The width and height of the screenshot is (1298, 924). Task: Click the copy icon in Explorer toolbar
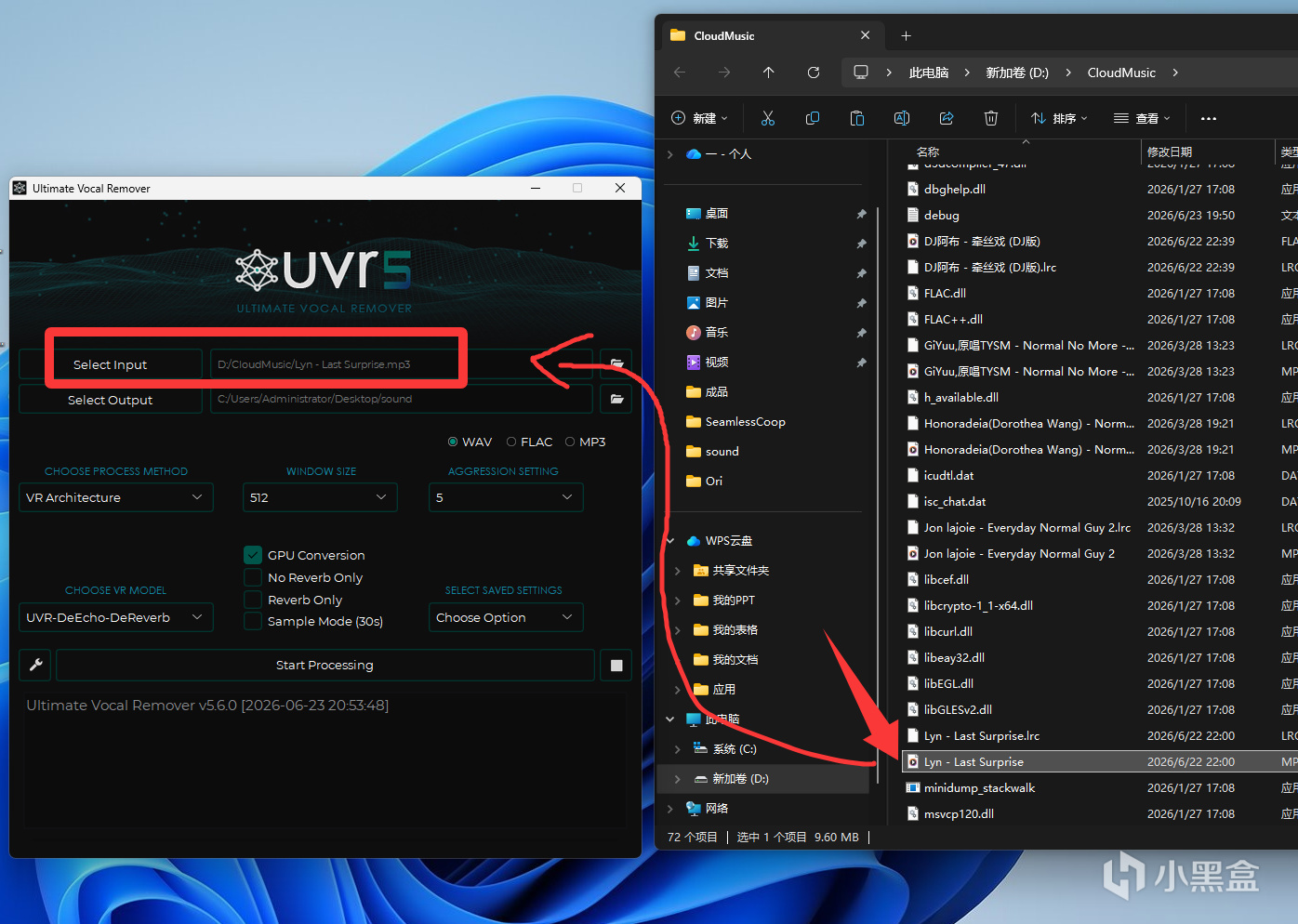tap(813, 118)
